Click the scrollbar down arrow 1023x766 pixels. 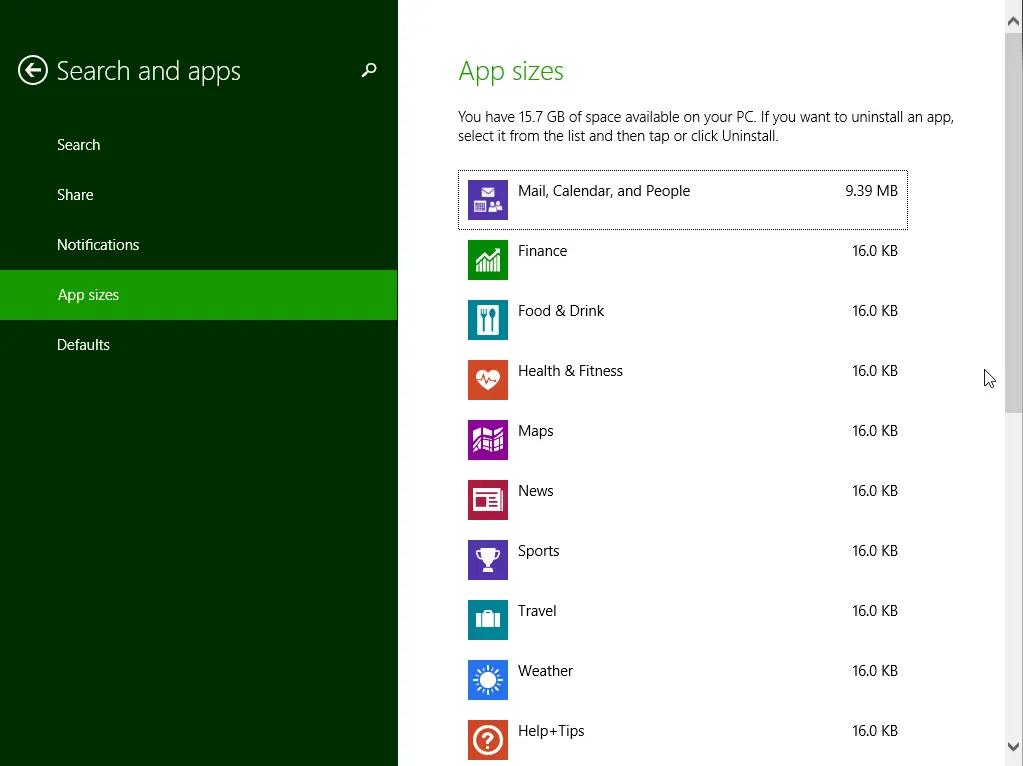(x=1013, y=746)
